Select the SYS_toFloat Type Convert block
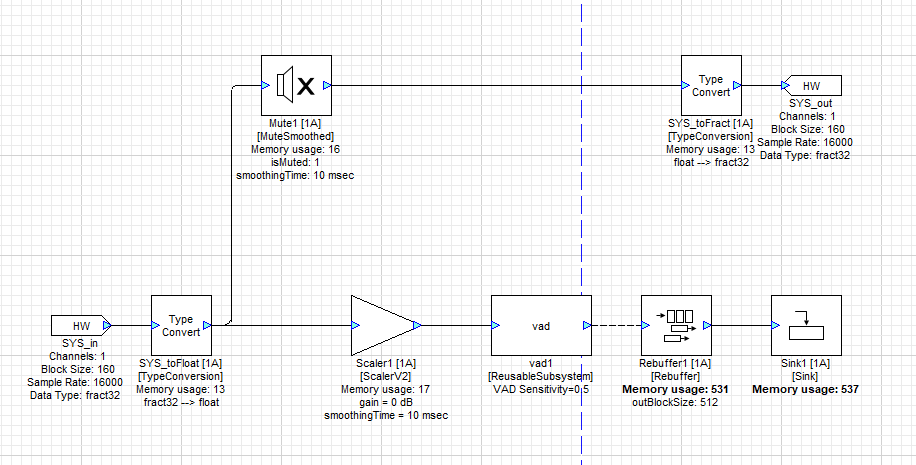916x465 pixels. click(x=181, y=325)
